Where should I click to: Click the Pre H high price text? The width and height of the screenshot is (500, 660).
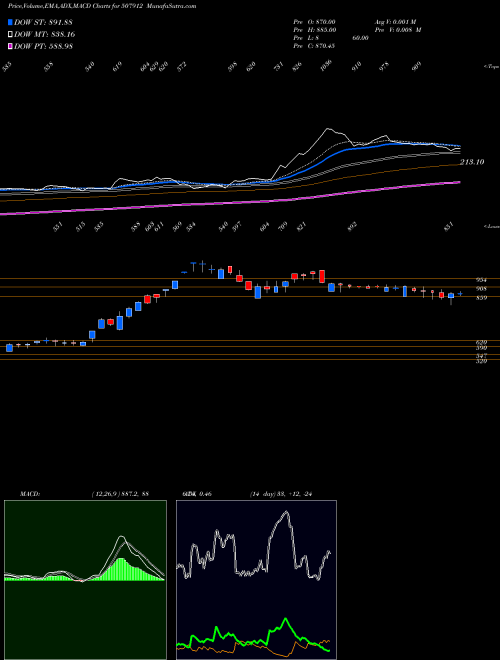click(314, 29)
